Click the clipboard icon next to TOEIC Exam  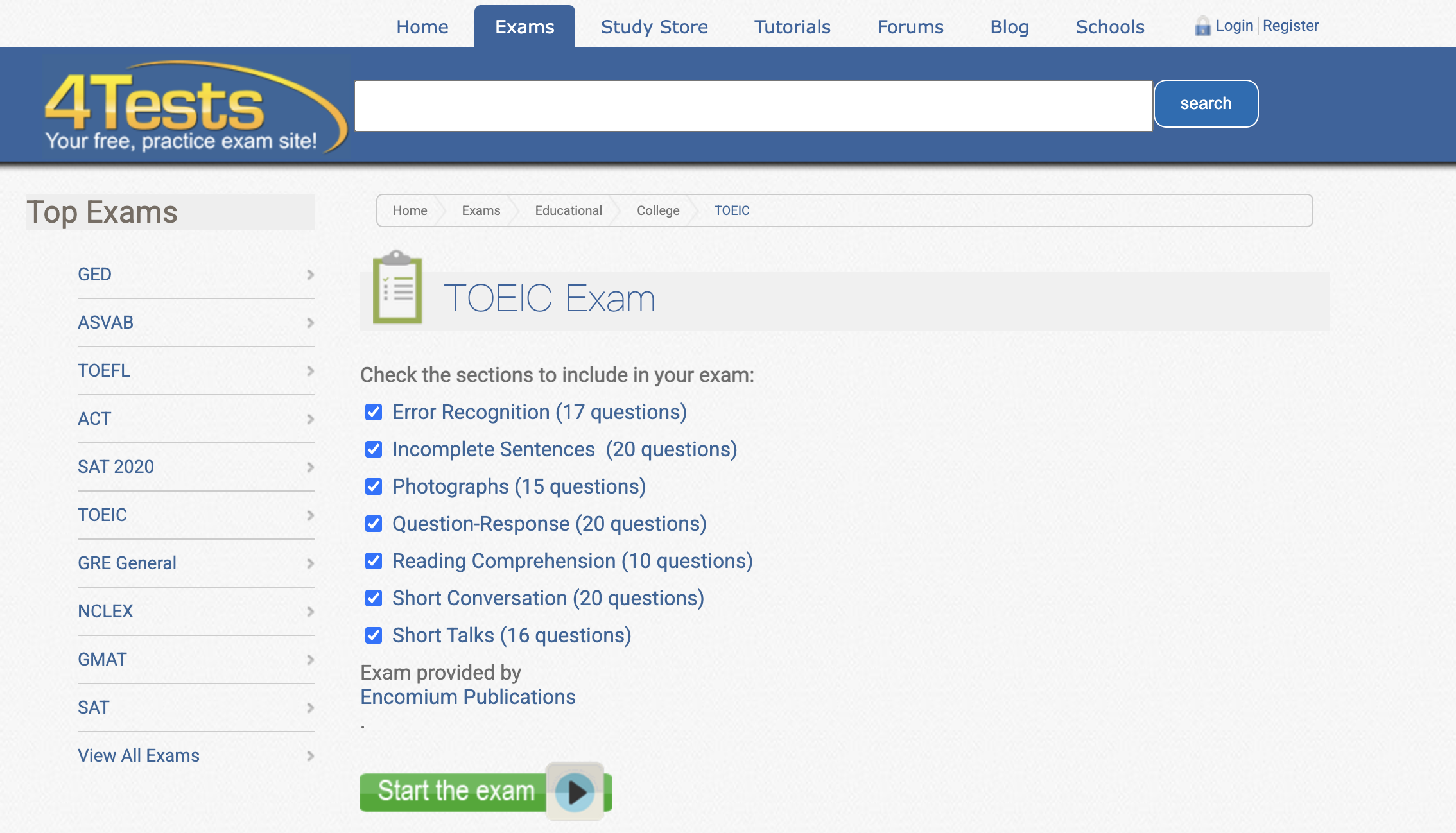397,288
